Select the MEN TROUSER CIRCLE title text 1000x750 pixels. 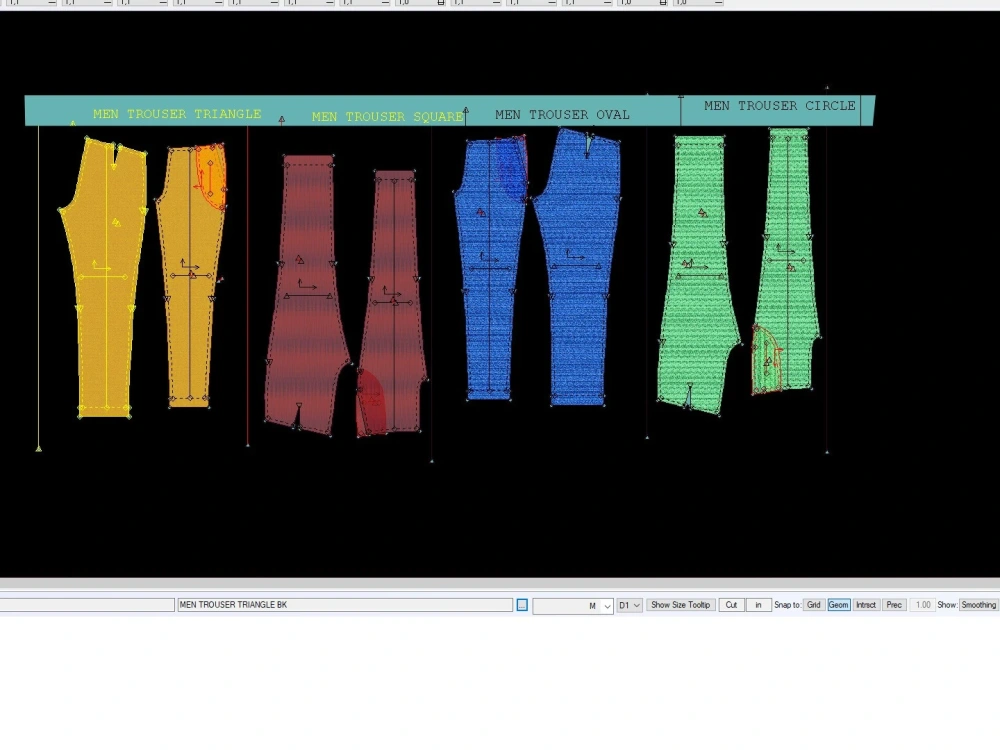779,106
